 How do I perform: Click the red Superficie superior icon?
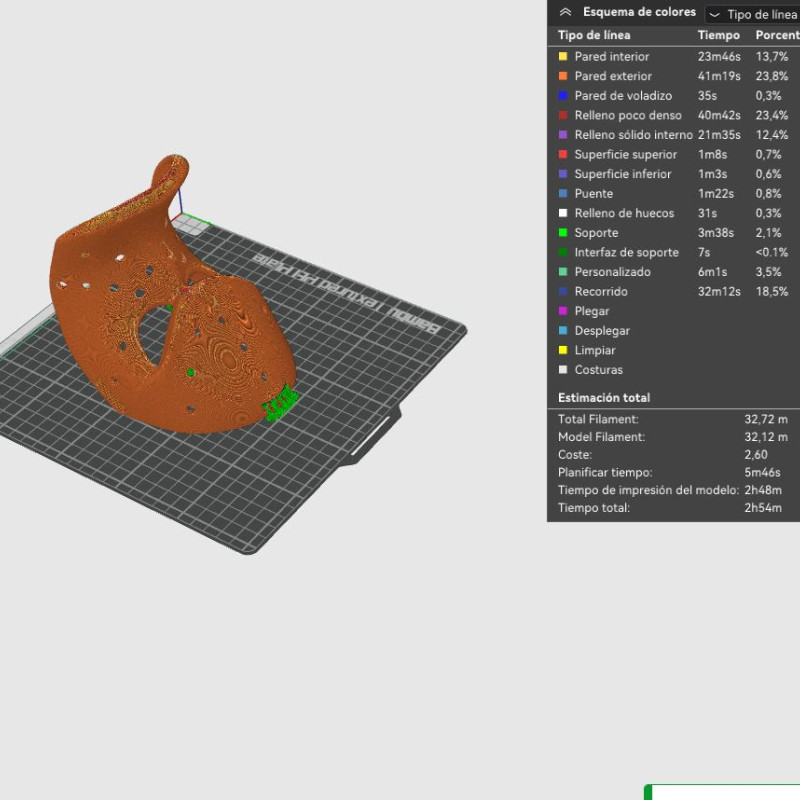click(563, 155)
